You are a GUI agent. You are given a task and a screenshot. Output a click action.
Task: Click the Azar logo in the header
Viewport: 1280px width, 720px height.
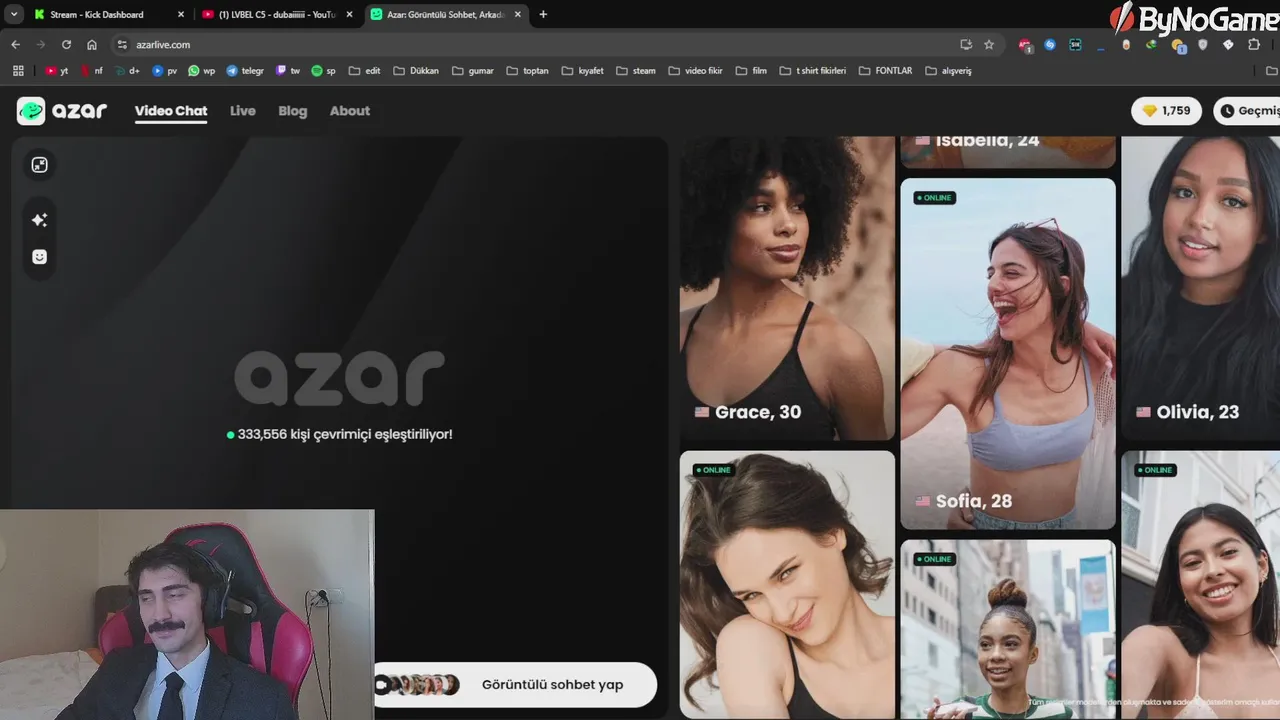pyautogui.click(x=62, y=111)
